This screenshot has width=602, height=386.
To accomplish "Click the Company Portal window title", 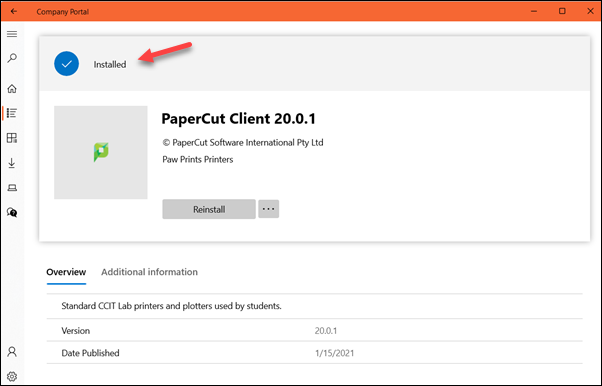I will [x=63, y=12].
